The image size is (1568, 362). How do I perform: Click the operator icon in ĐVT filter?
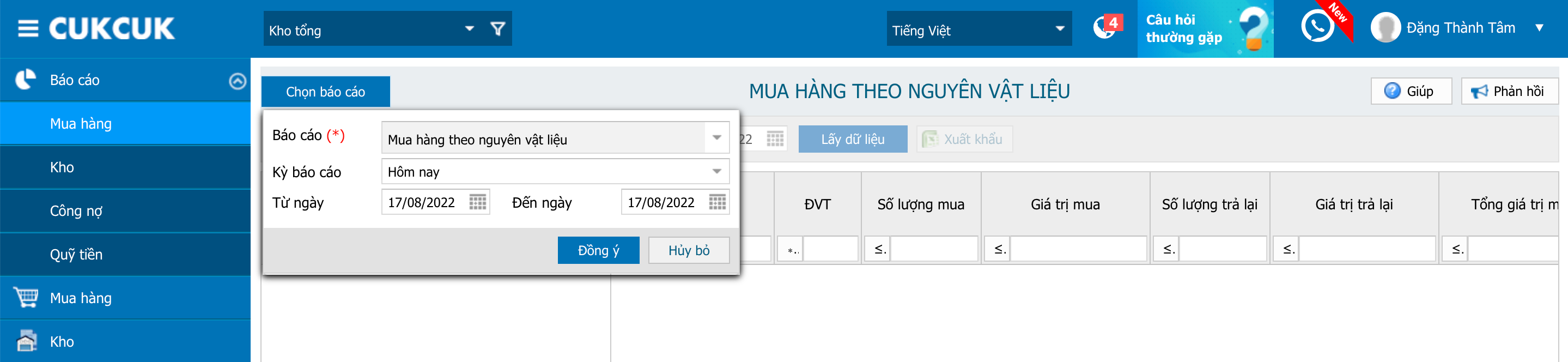pos(791,249)
